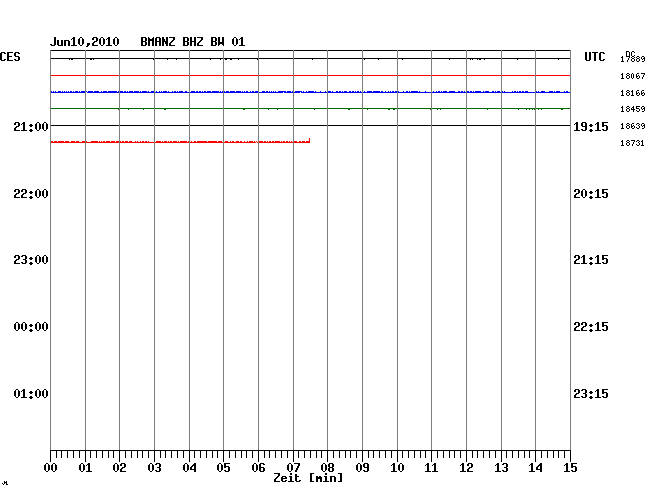
Task: Click the minute tick label '12'
Action: [x=466, y=468]
